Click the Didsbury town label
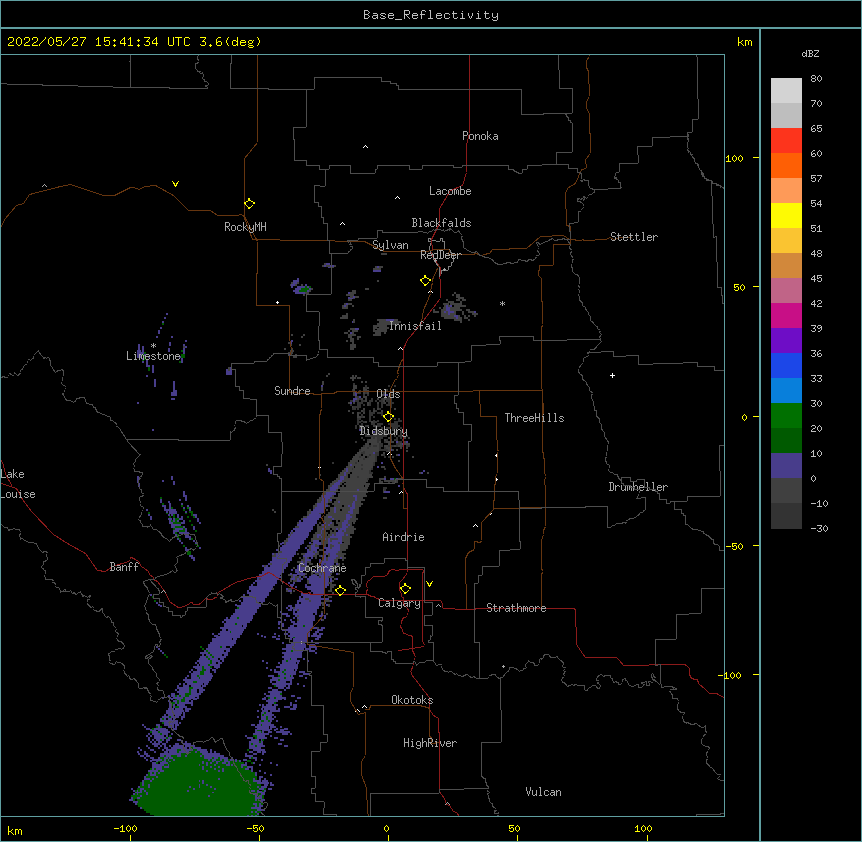 pyautogui.click(x=384, y=431)
